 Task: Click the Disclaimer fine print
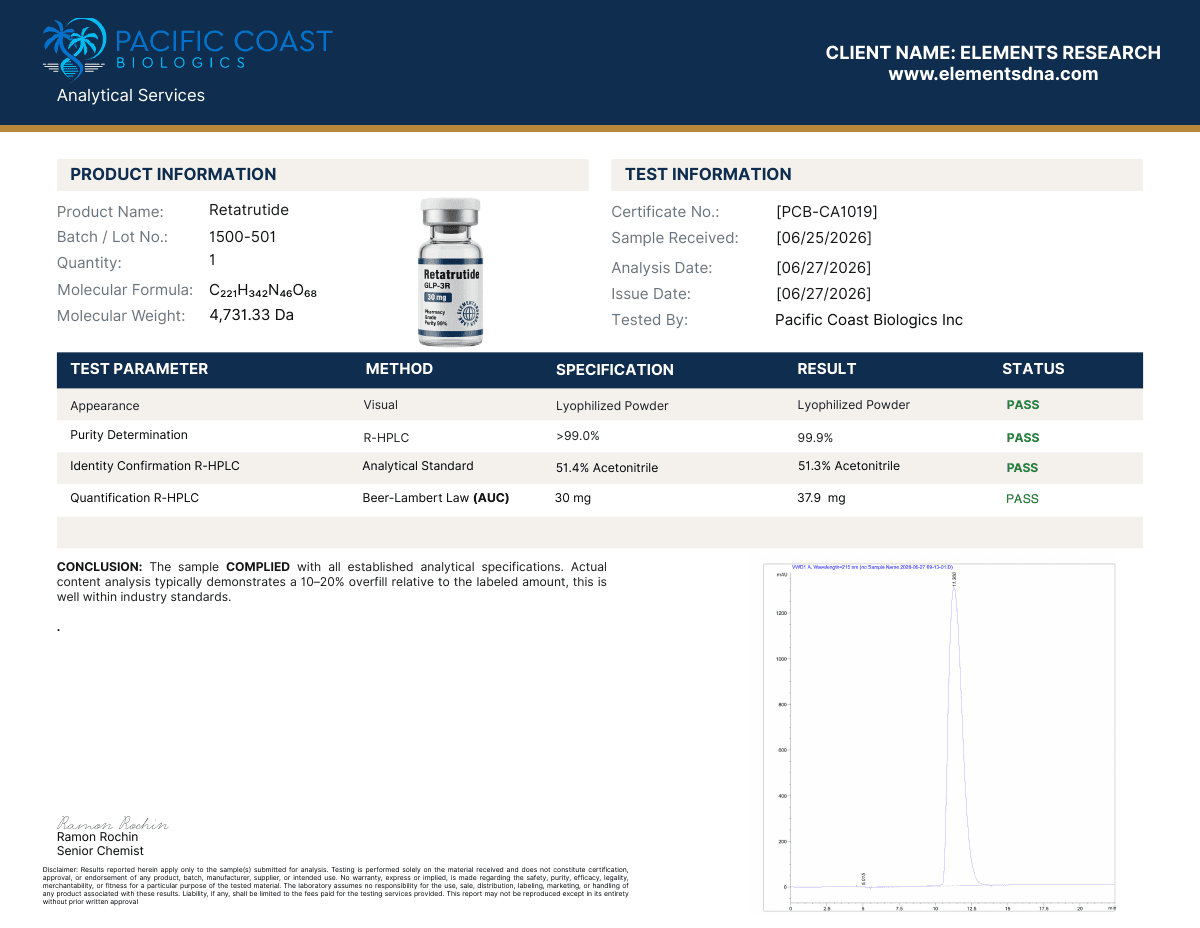[336, 886]
